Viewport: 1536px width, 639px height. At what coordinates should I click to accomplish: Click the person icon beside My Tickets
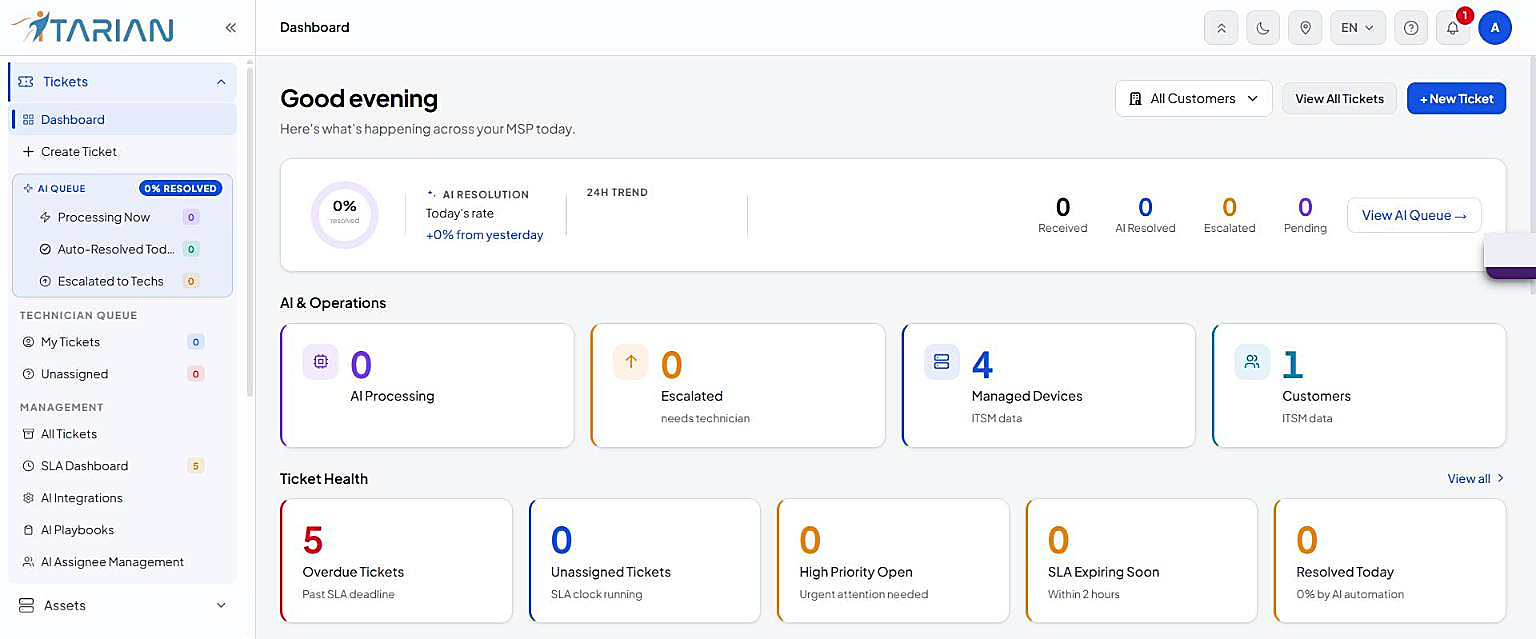tap(28, 342)
